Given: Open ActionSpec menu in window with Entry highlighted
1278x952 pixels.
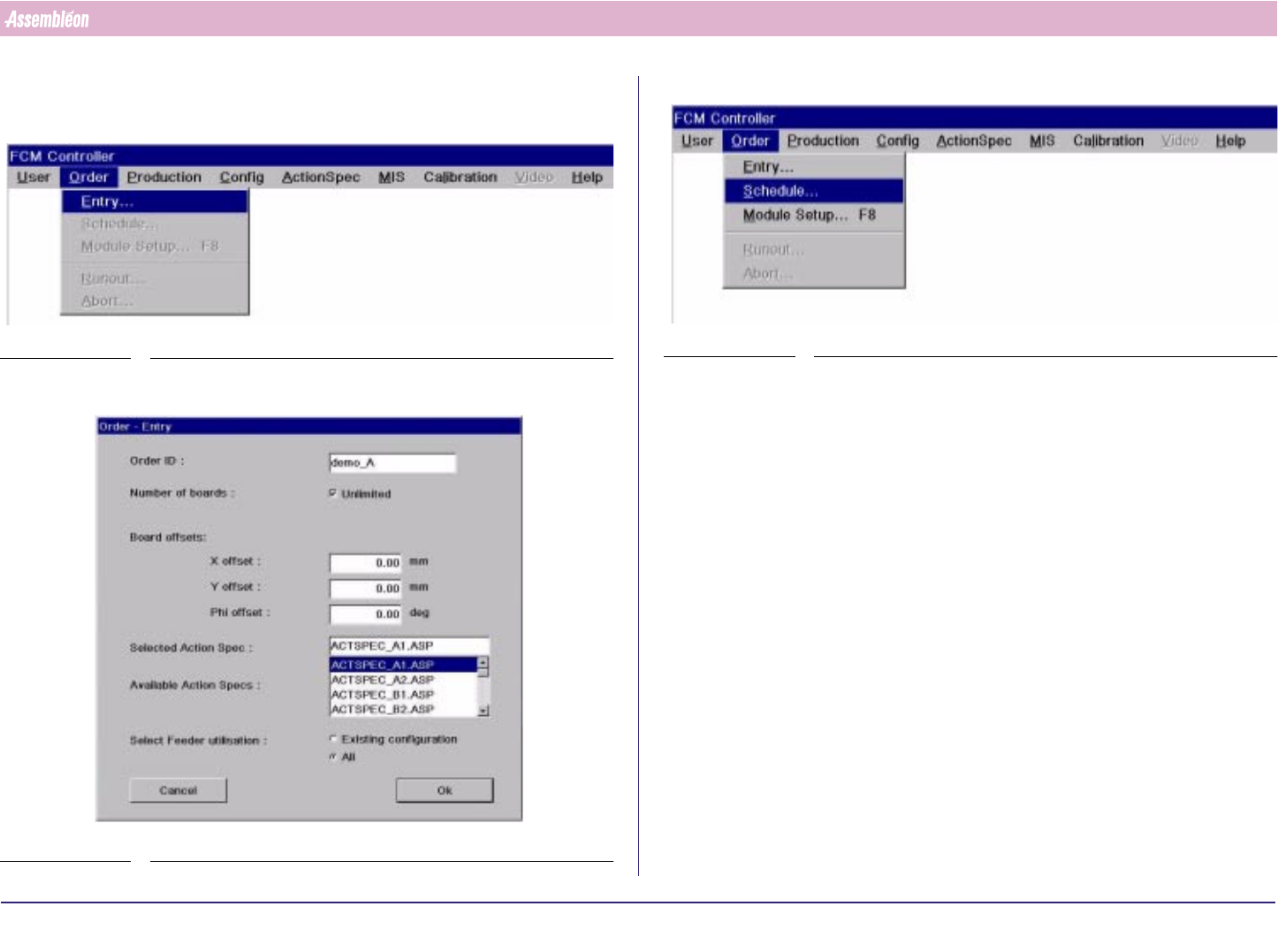Looking at the screenshot, I should [321, 178].
